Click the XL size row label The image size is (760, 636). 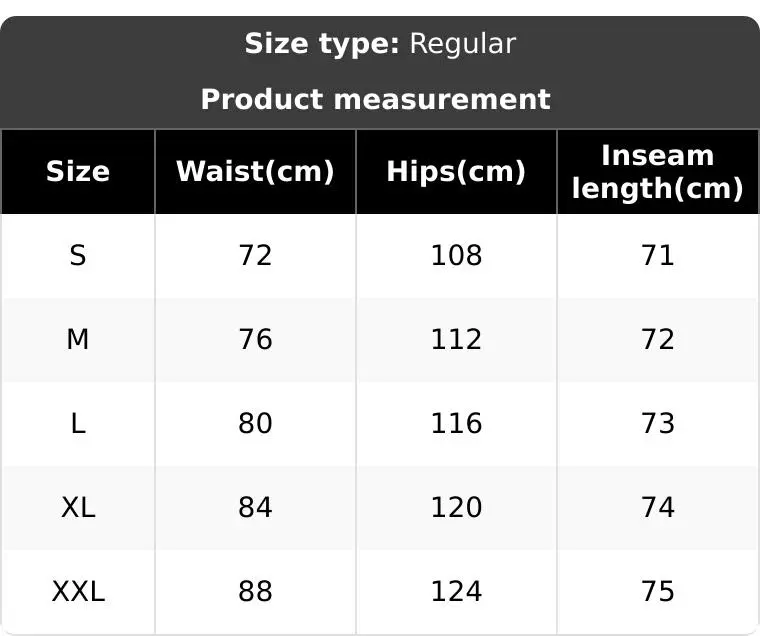pos(78,508)
